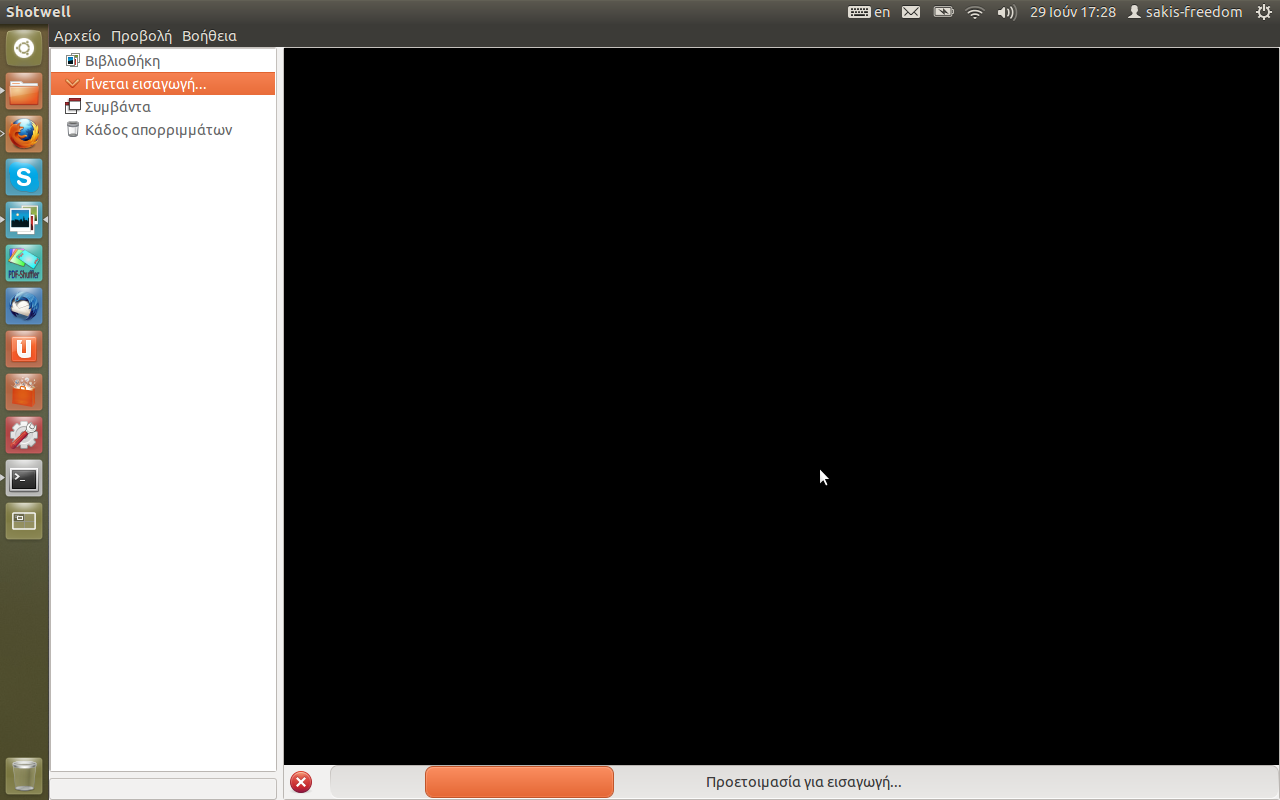Launch PDF-Shuffler from the dock

click(x=24, y=263)
